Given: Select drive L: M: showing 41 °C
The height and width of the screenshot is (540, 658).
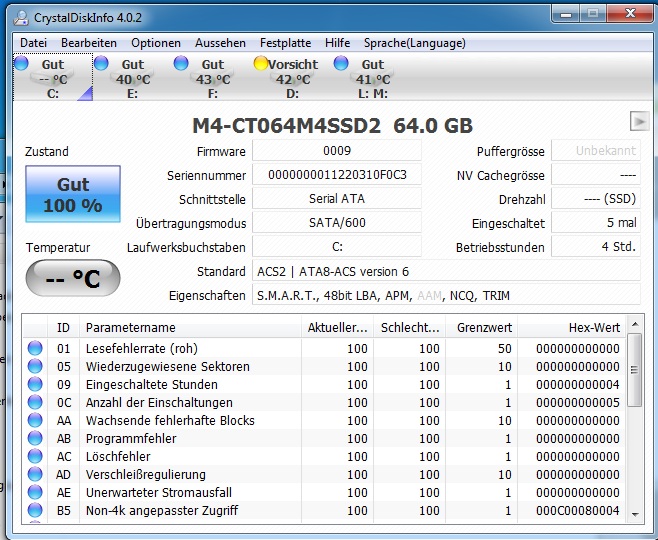Looking at the screenshot, I should [x=373, y=78].
